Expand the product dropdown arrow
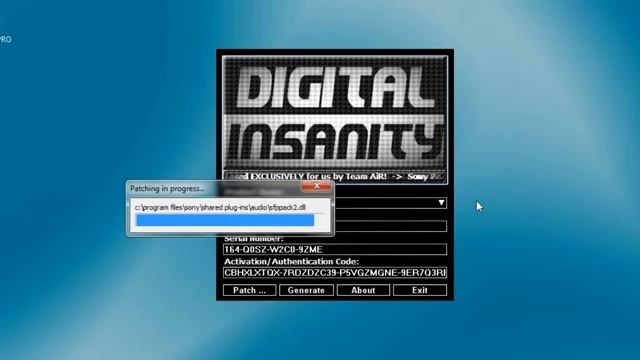Image resolution: width=640 pixels, height=360 pixels. pyautogui.click(x=441, y=203)
